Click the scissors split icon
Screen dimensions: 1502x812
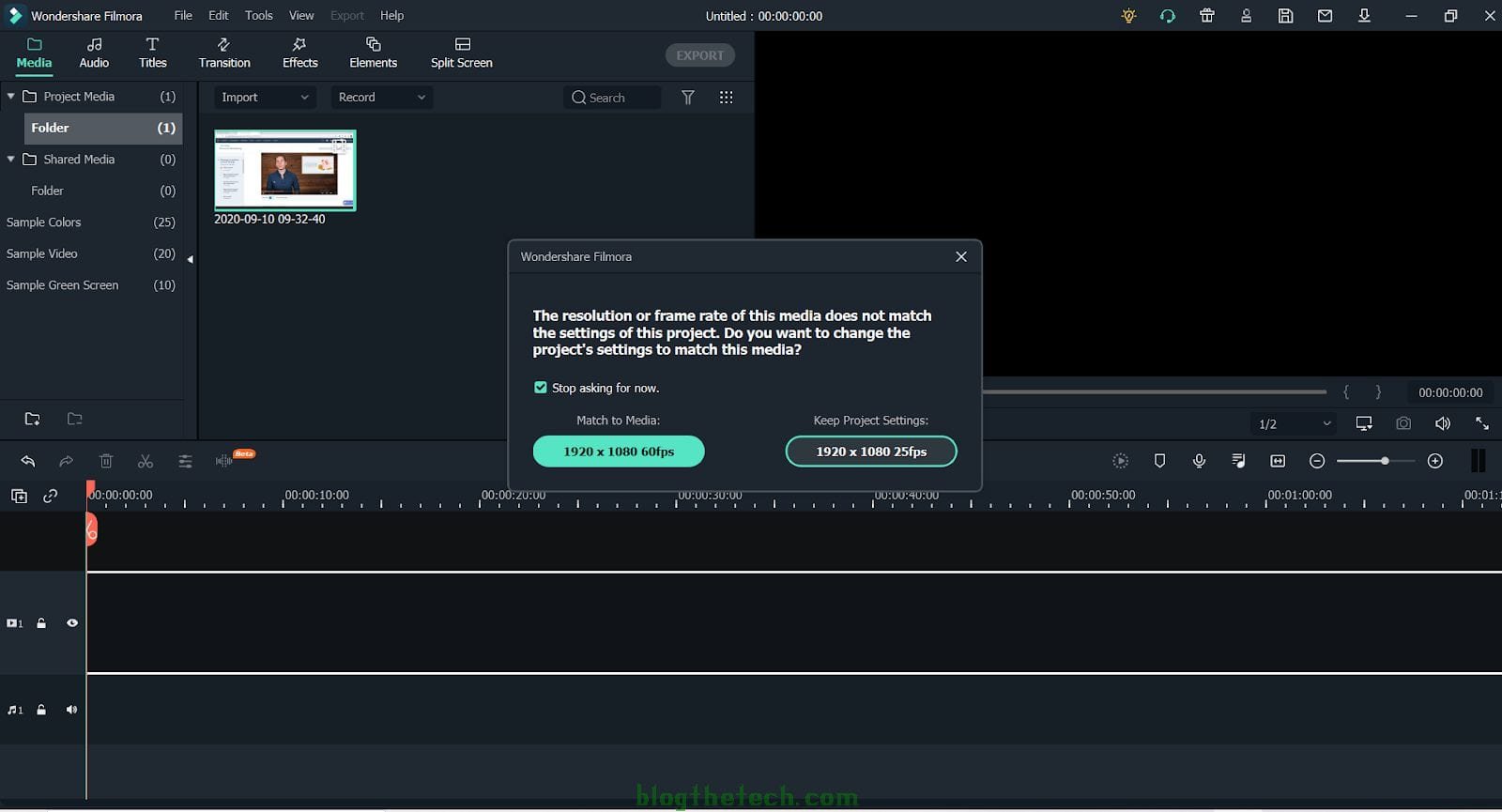point(146,461)
